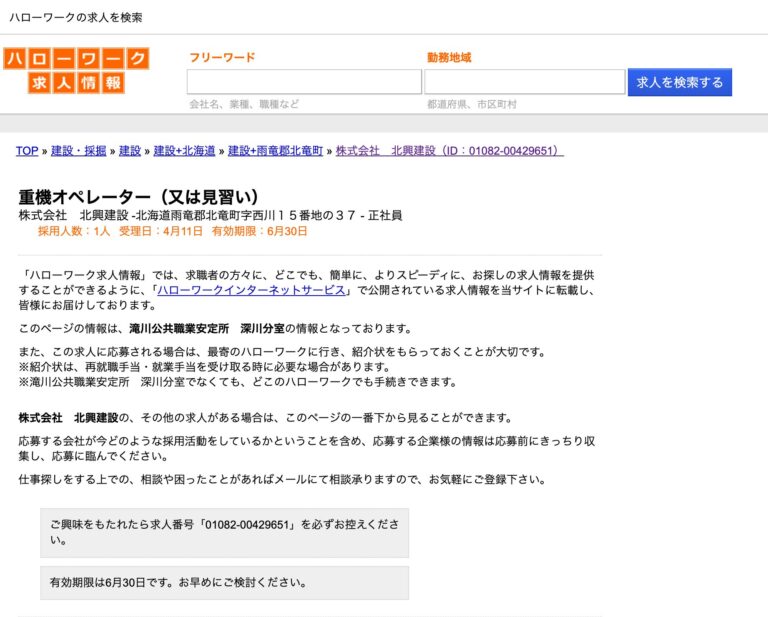Select the 求人番号 01082-00429651 notice box
This screenshot has height=617, width=768.
224,532
